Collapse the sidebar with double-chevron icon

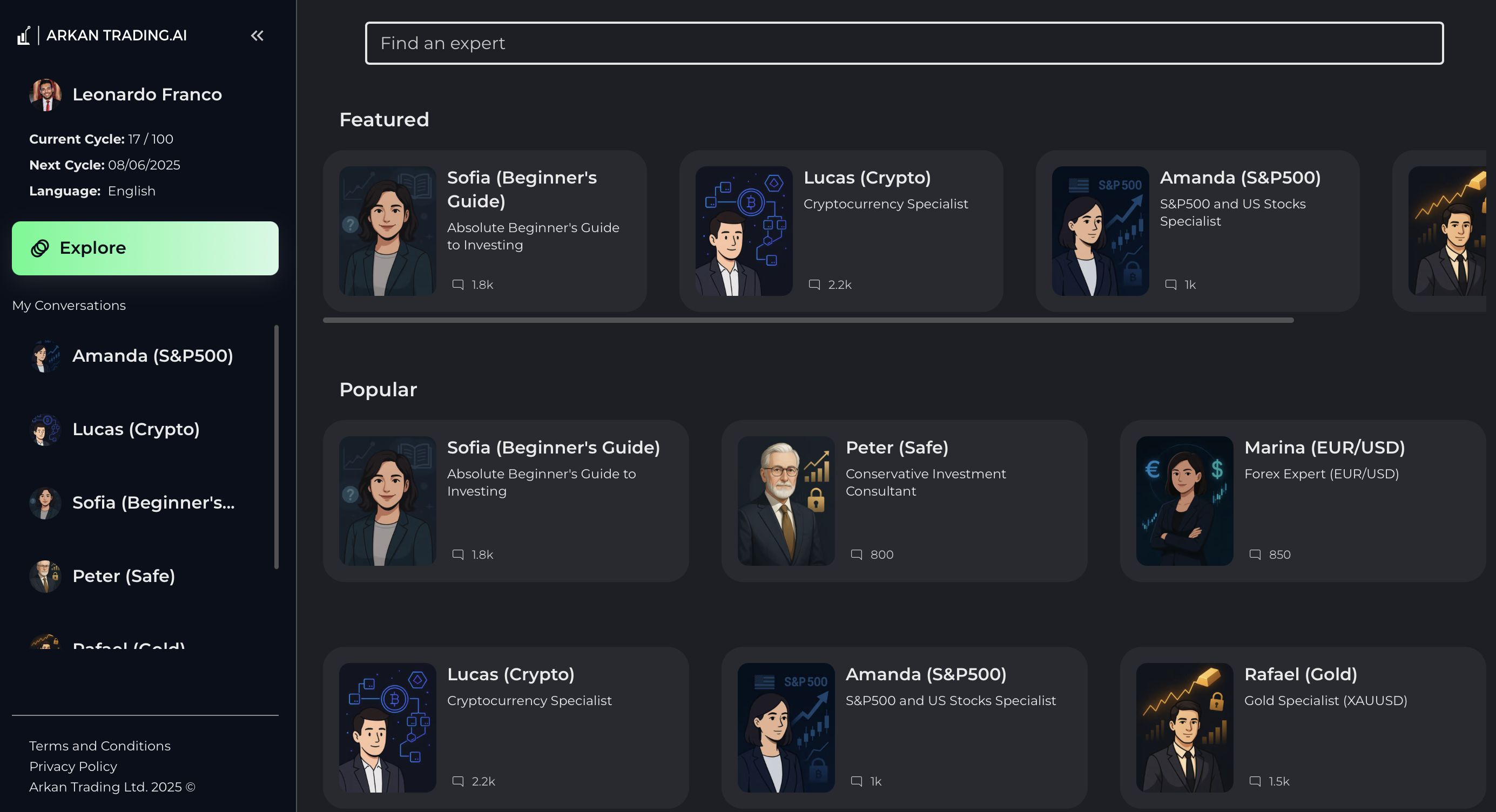(257, 36)
